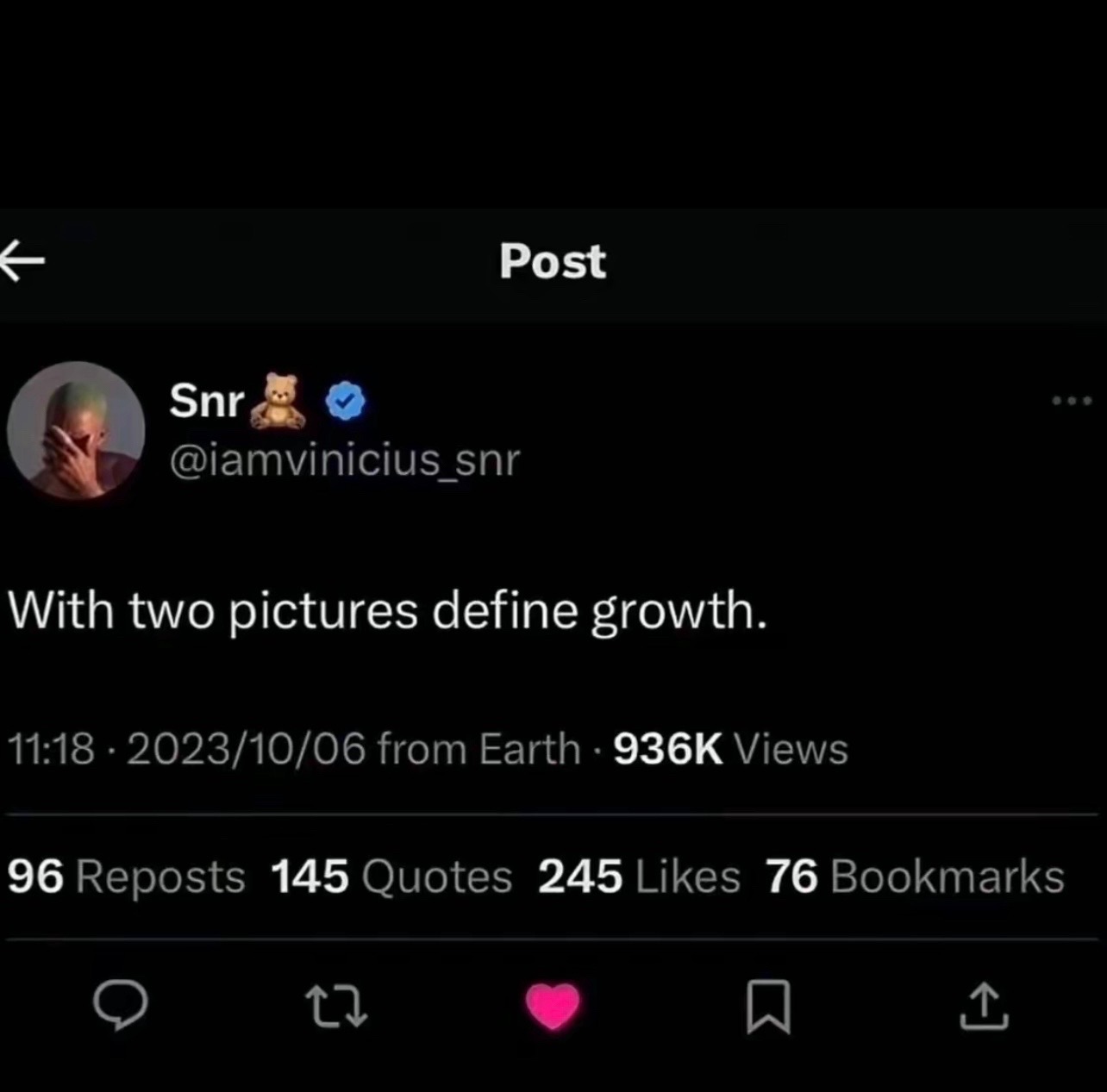Click the share upload icon

tap(984, 1008)
